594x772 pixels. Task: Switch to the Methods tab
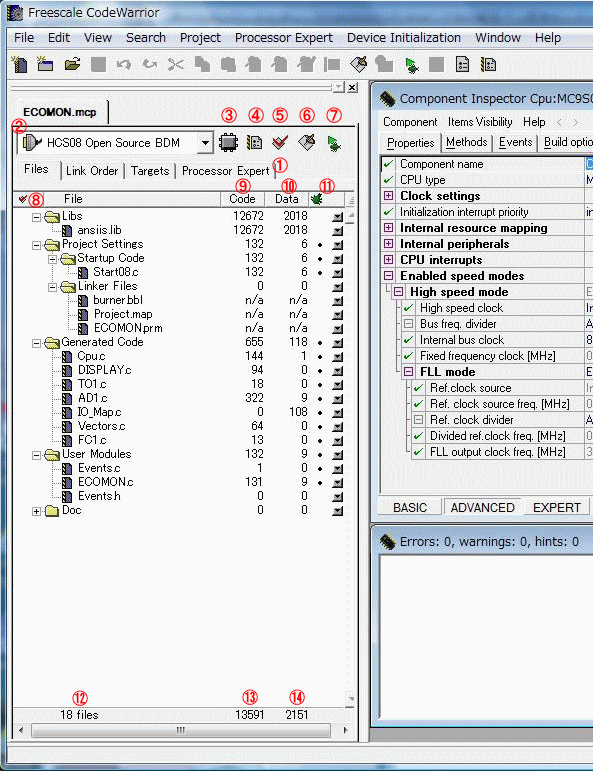(466, 142)
